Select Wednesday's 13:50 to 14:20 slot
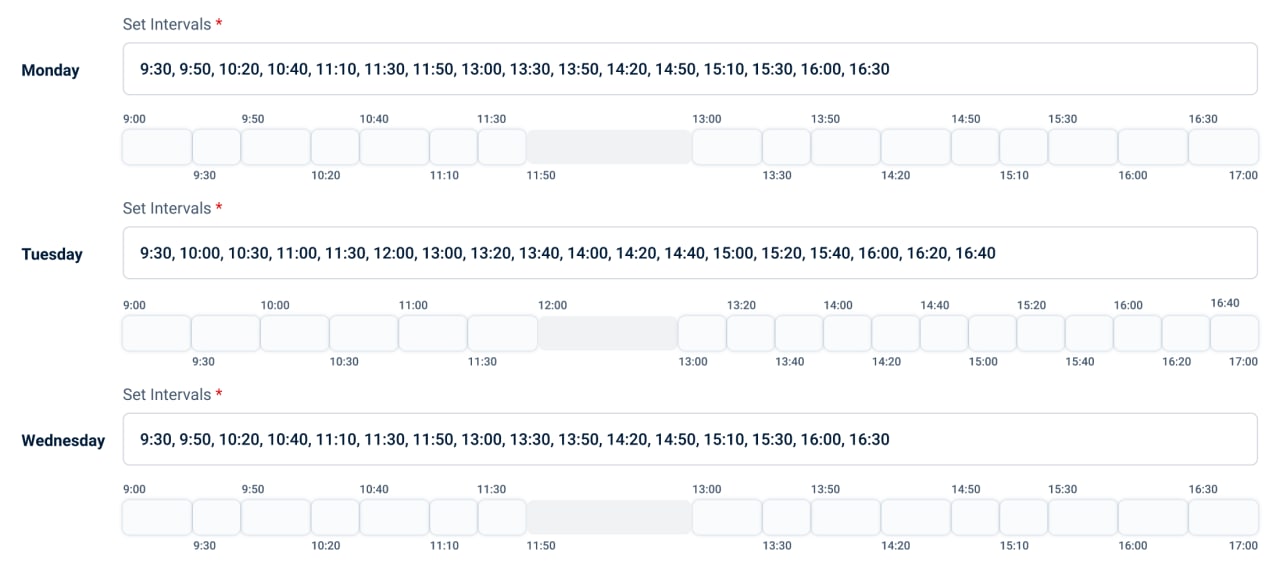The image size is (1280, 562). (845, 518)
